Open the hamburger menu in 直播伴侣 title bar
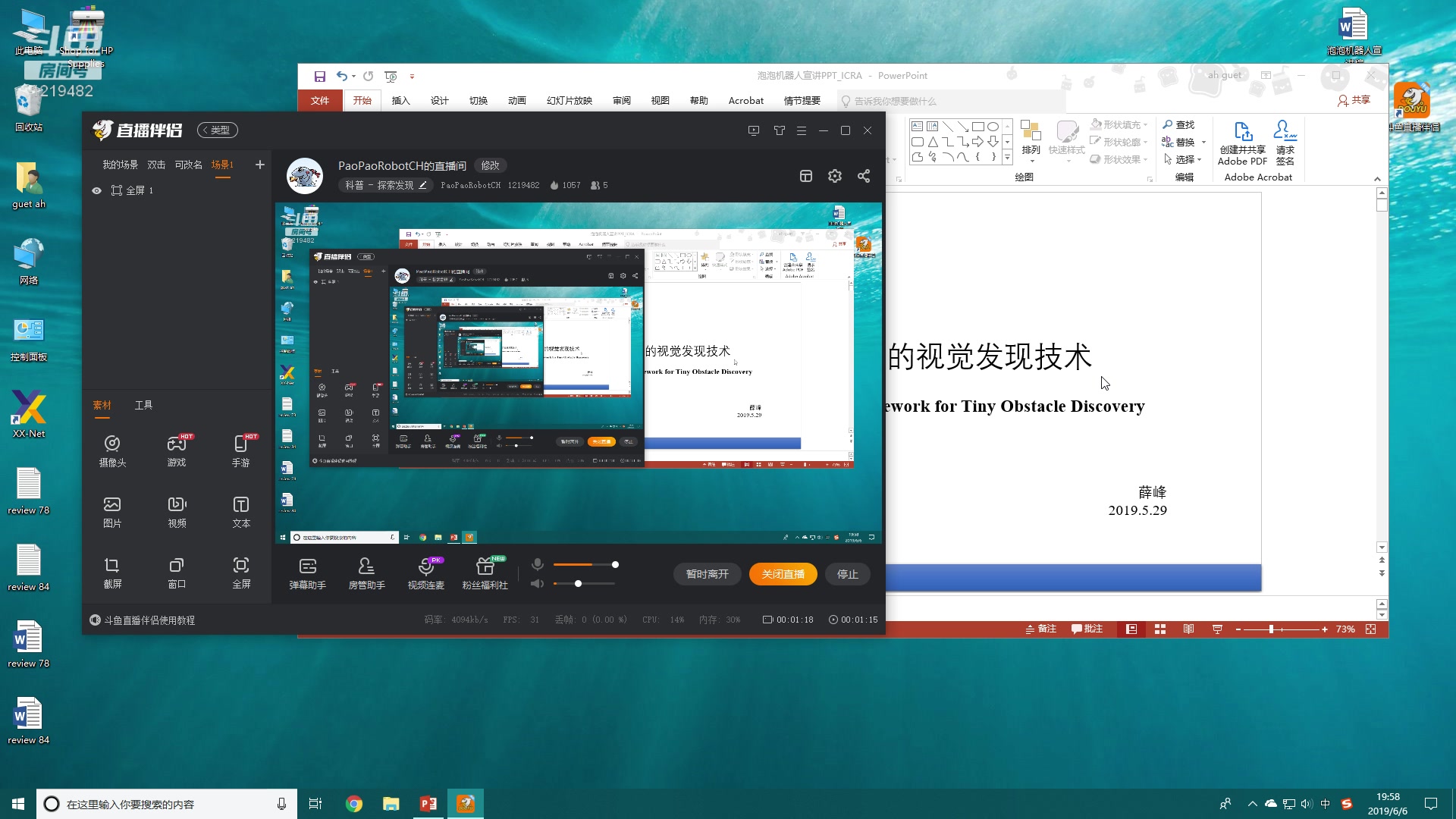 (801, 130)
